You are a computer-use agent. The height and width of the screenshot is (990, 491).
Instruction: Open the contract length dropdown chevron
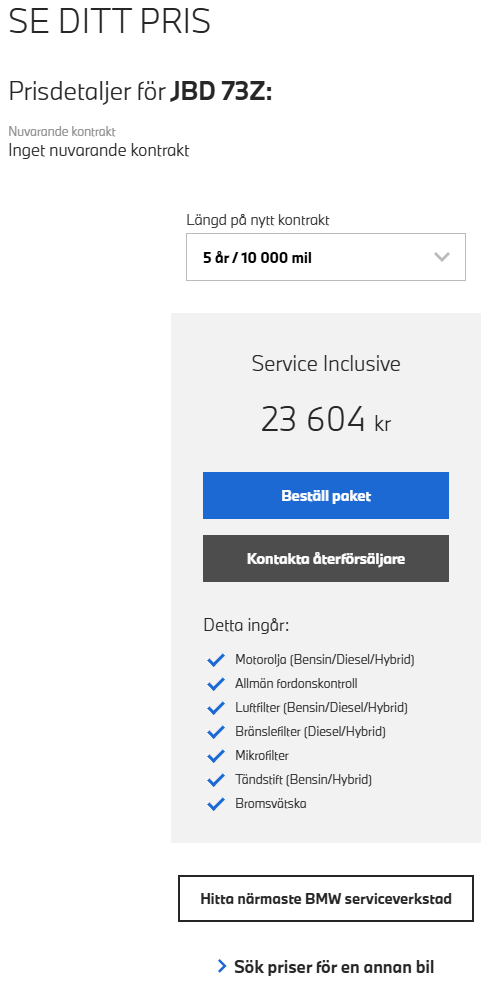(442, 257)
